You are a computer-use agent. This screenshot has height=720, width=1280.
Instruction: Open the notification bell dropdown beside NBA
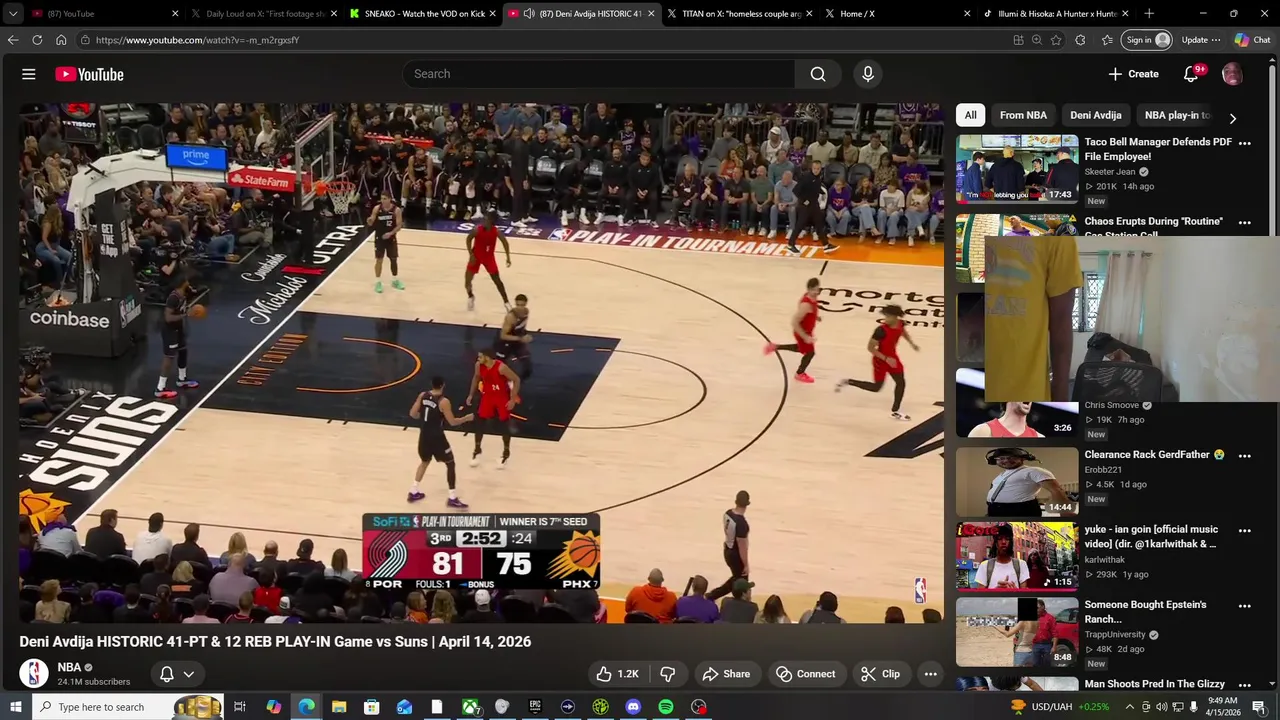[176, 674]
